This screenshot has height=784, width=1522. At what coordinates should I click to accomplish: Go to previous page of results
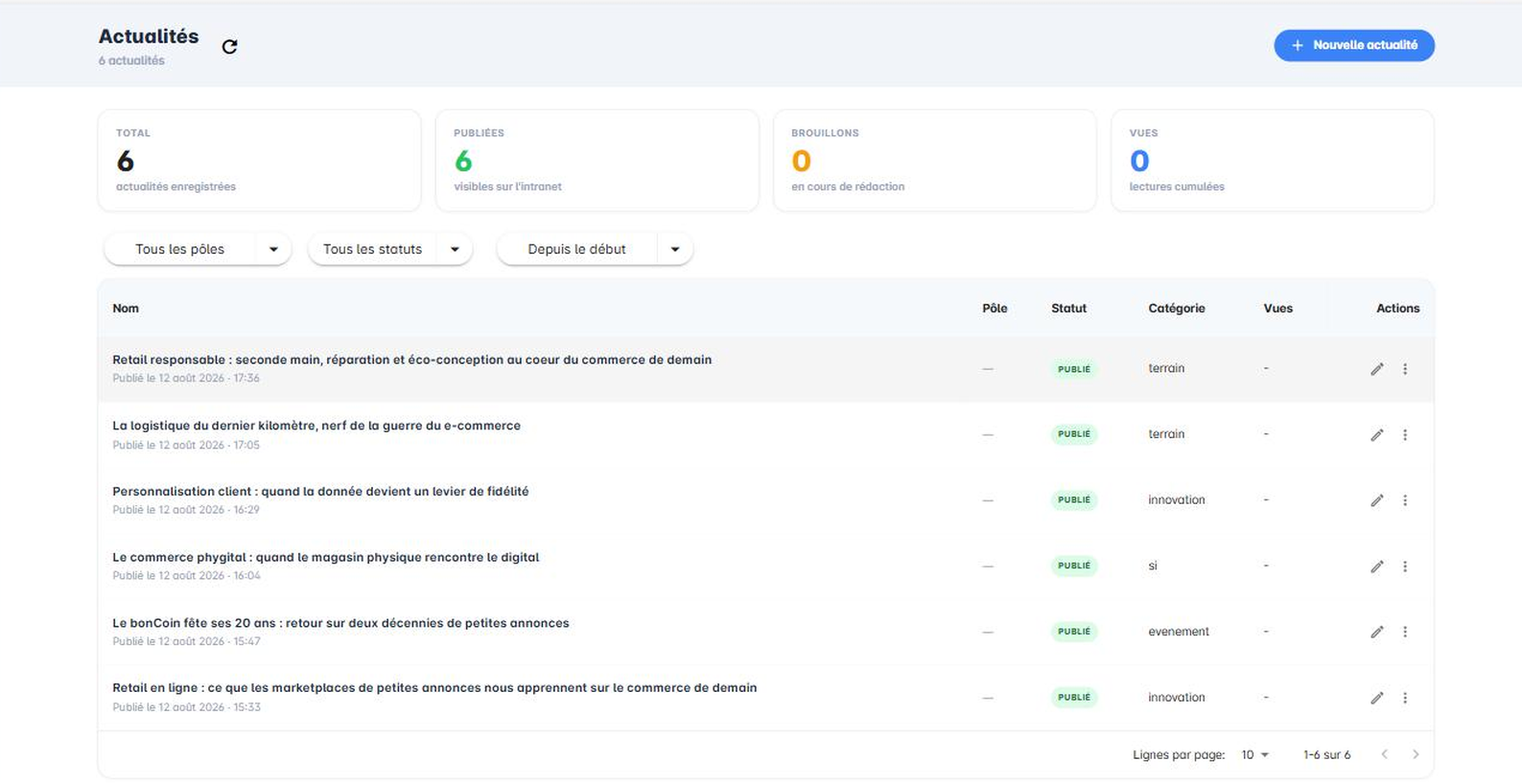1384,754
